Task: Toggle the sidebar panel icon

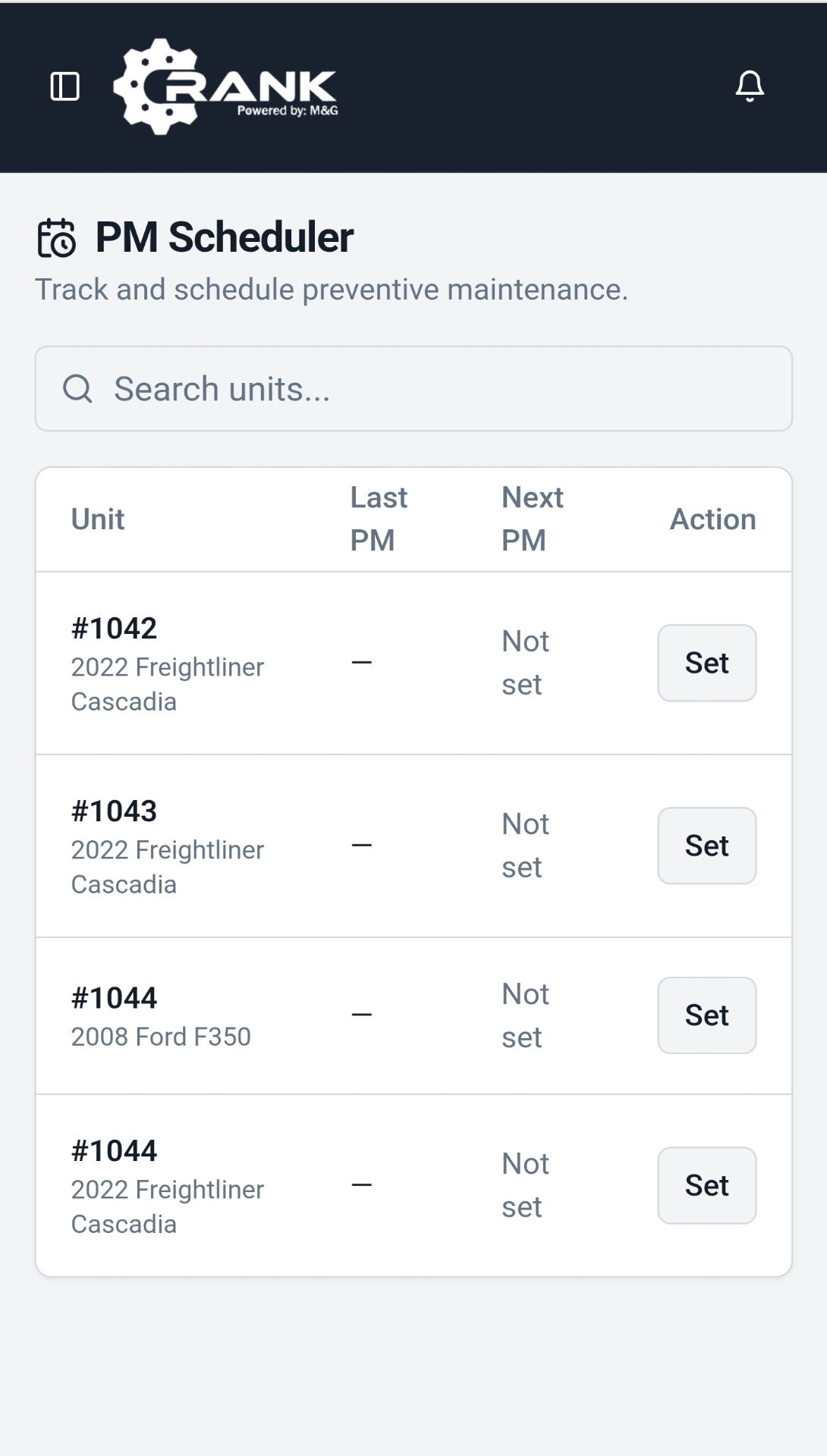Action: tap(64, 86)
